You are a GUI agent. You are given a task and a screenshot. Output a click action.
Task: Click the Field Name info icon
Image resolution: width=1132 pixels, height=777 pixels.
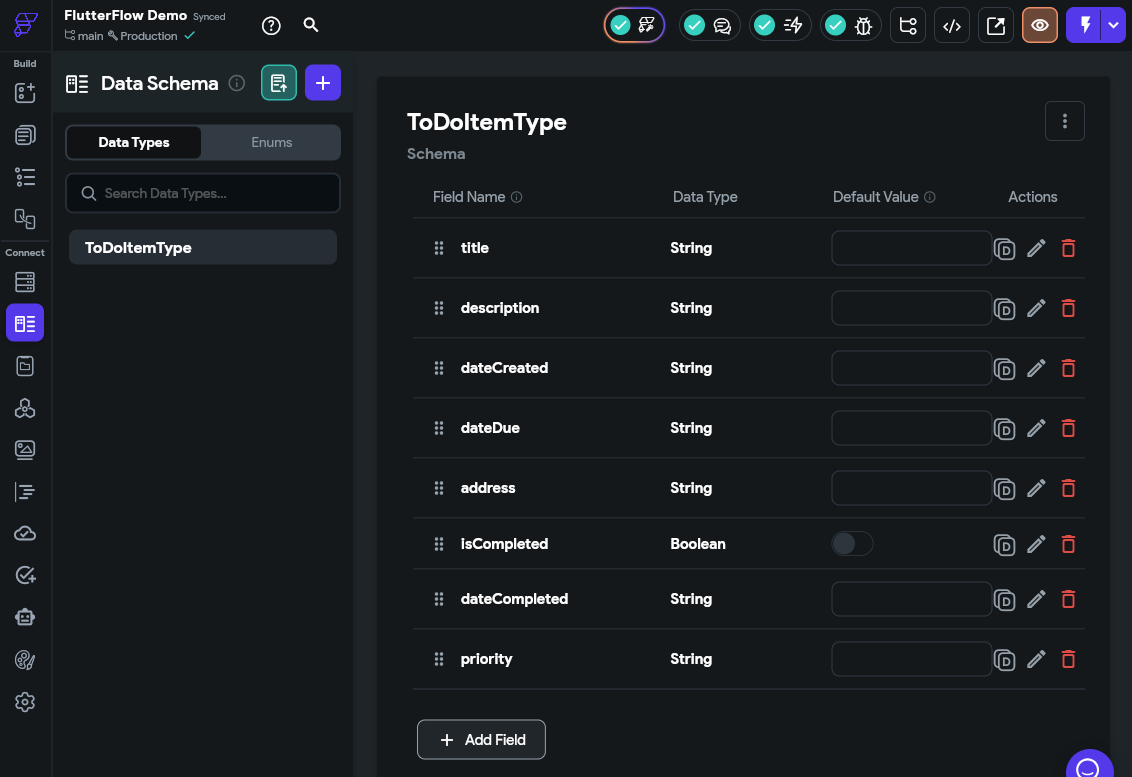click(517, 197)
